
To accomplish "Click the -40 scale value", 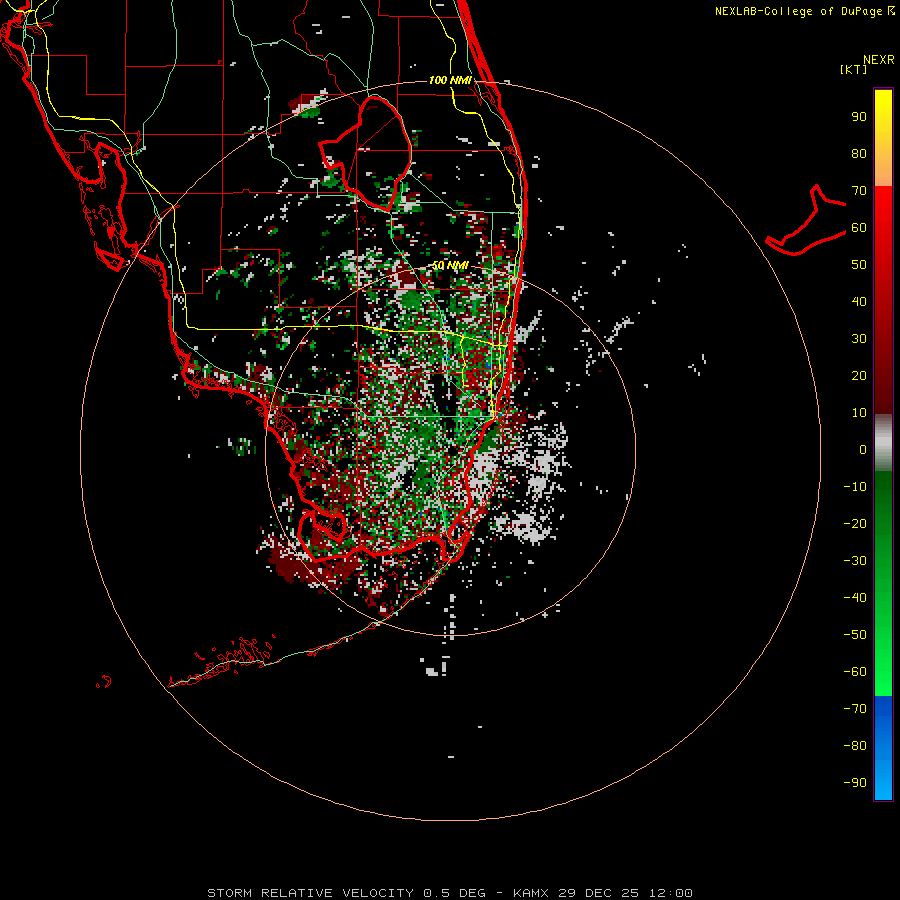I will click(x=855, y=598).
